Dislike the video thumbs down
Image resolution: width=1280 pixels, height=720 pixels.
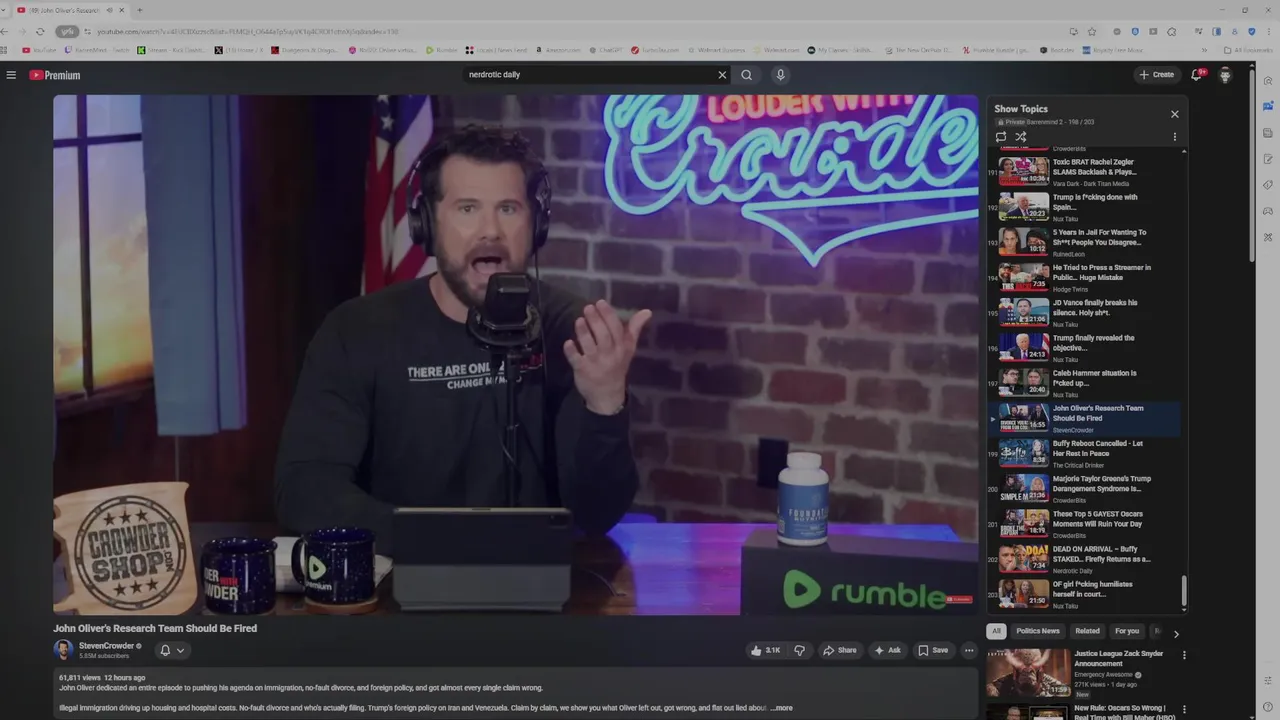tap(799, 650)
